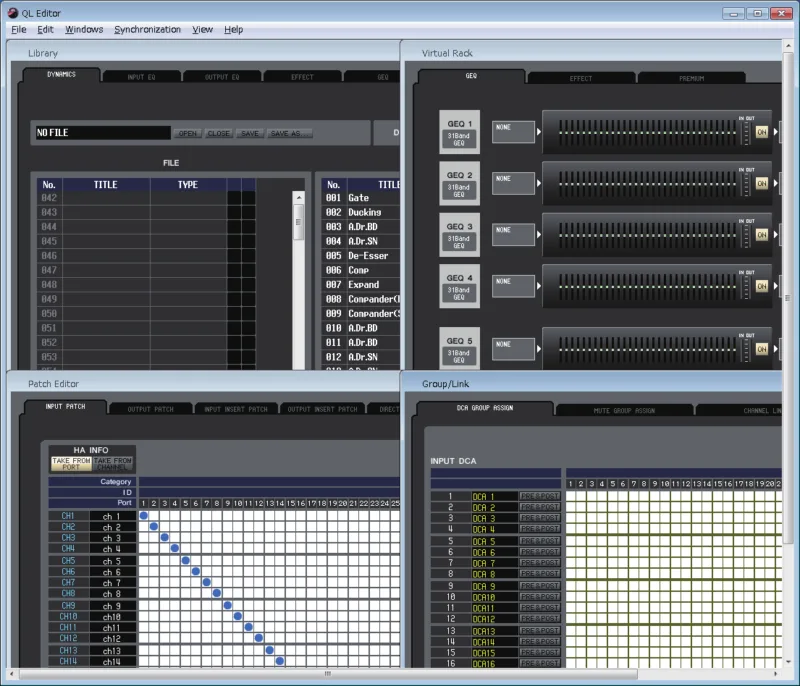This screenshot has width=800, height=686.
Task: Open INPUT INSERT PATCH tab
Action: pos(236,409)
